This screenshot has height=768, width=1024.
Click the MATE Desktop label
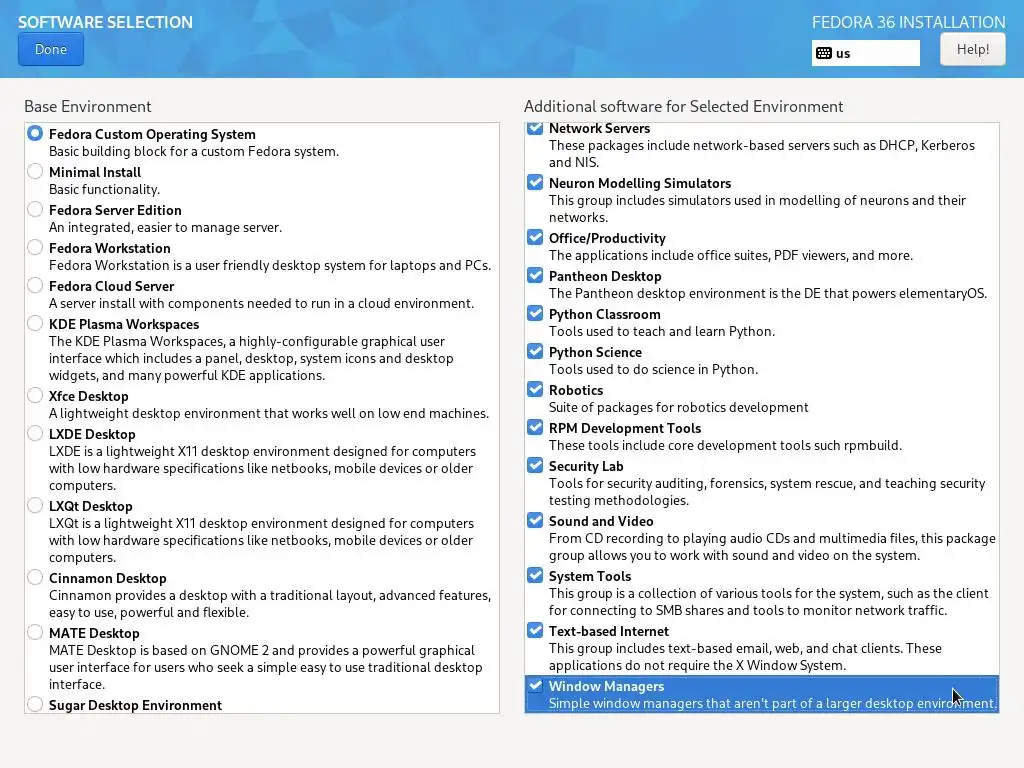[94, 633]
